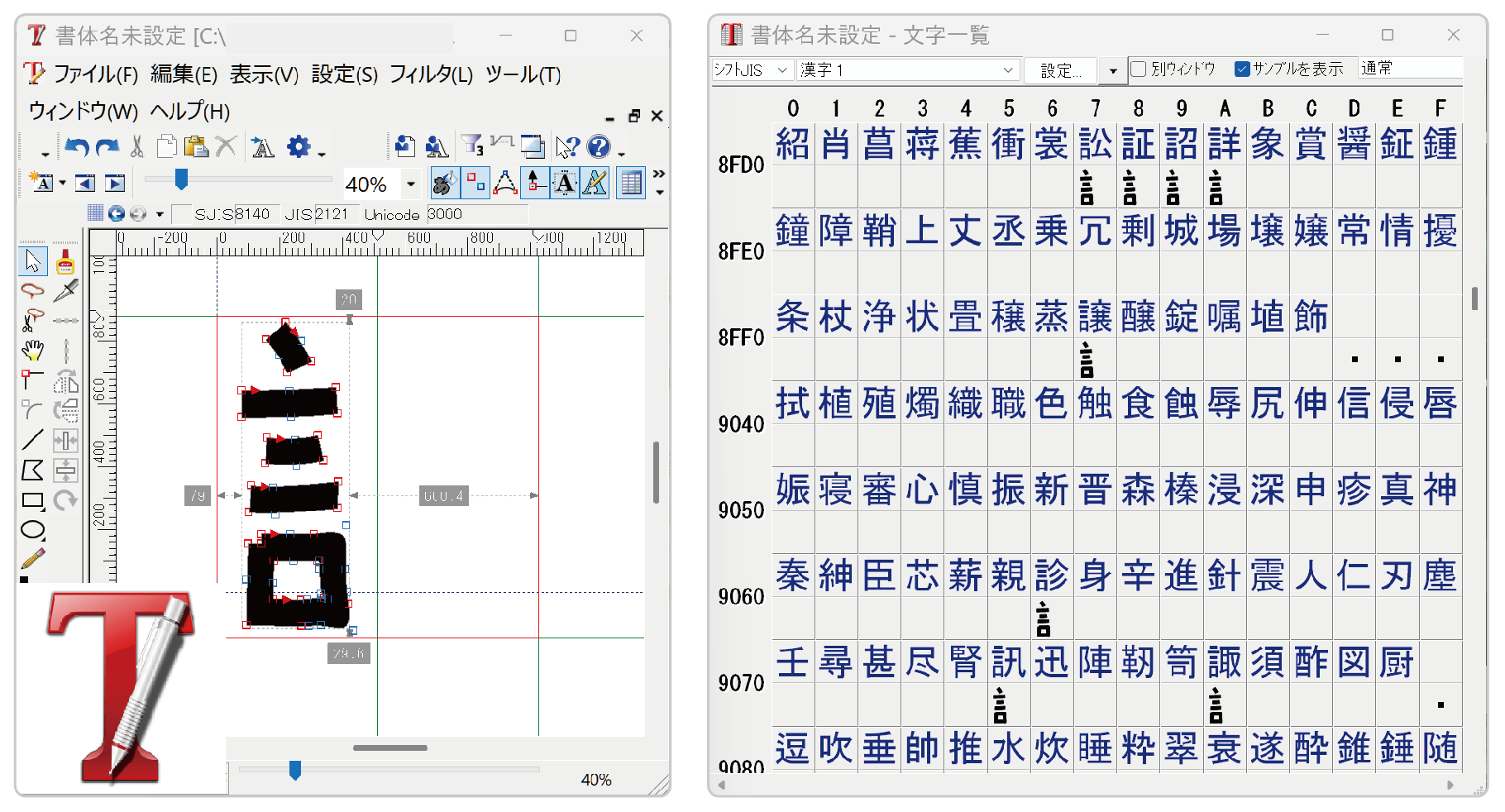Toggle the character list grid button
This screenshot has width=1505, height=812.
tap(631, 183)
